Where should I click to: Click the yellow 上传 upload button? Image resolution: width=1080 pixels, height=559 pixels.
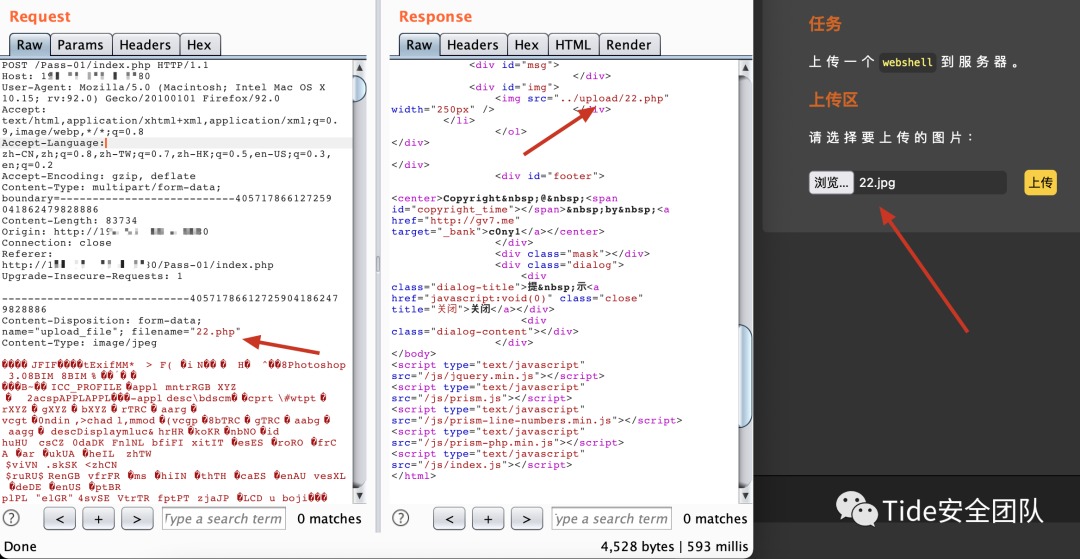(1041, 183)
